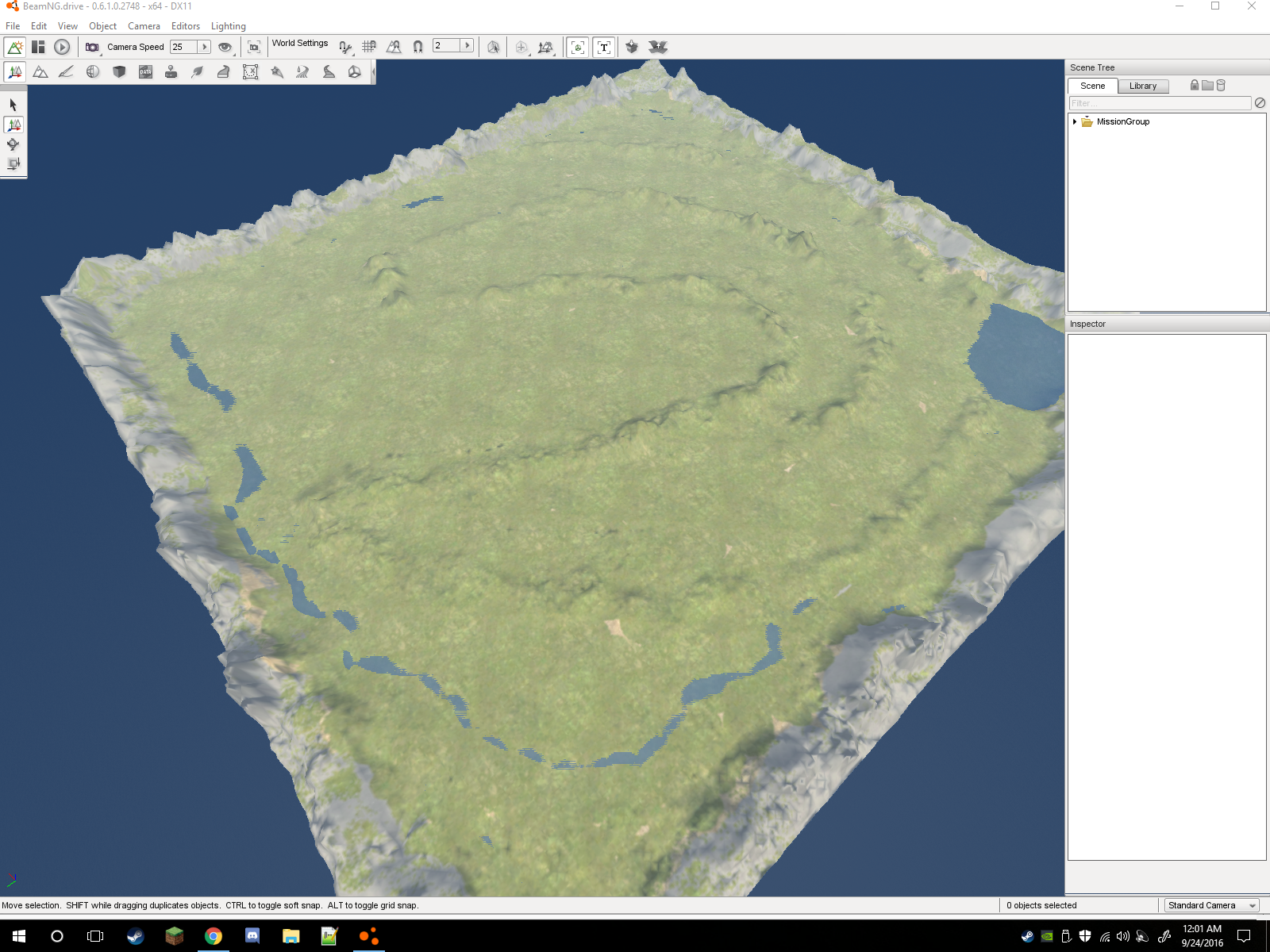Viewport: 1270px width, 952px height.
Task: Select the Decal Editor stamp icon
Action: 171,72
